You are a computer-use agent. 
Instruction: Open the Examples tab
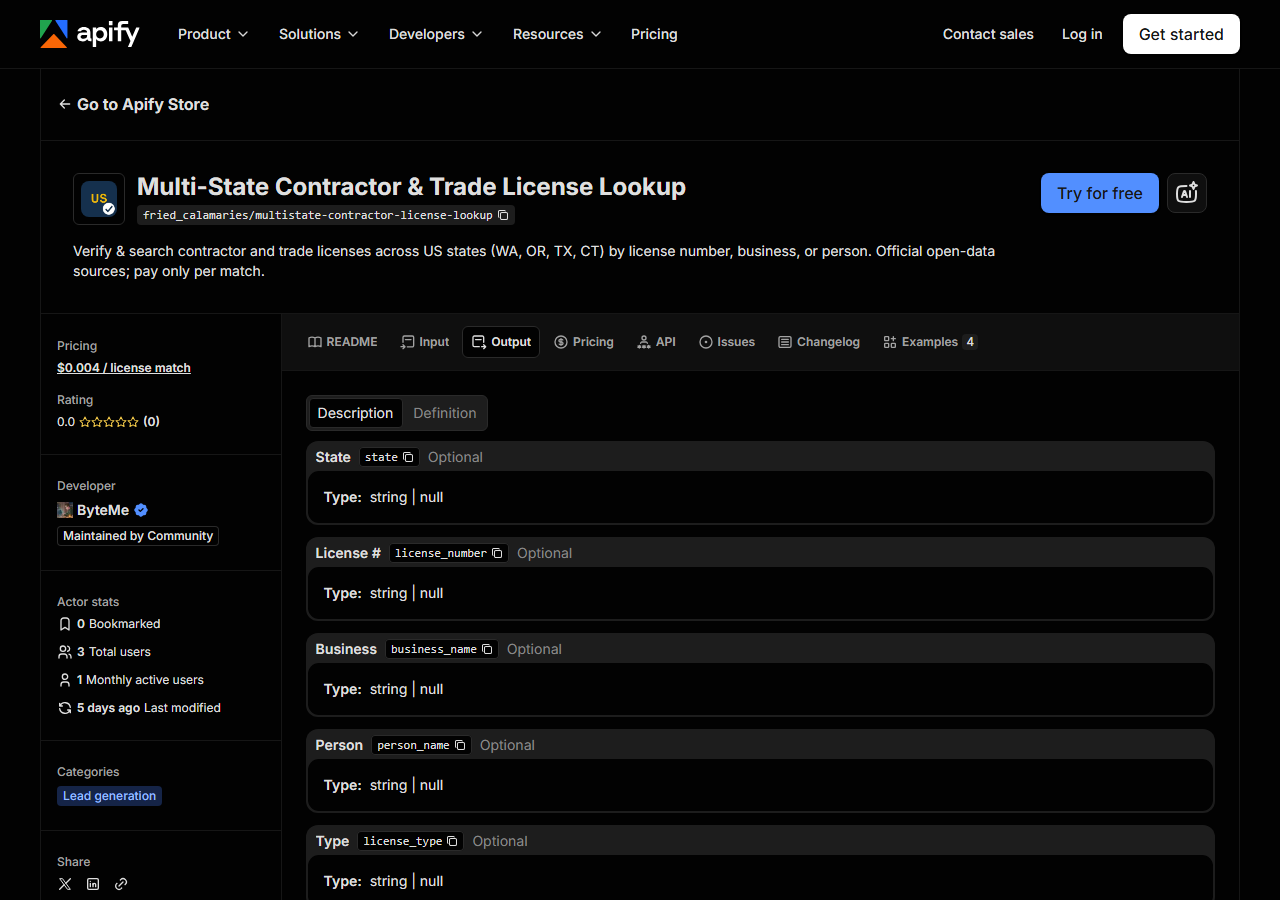(x=930, y=342)
